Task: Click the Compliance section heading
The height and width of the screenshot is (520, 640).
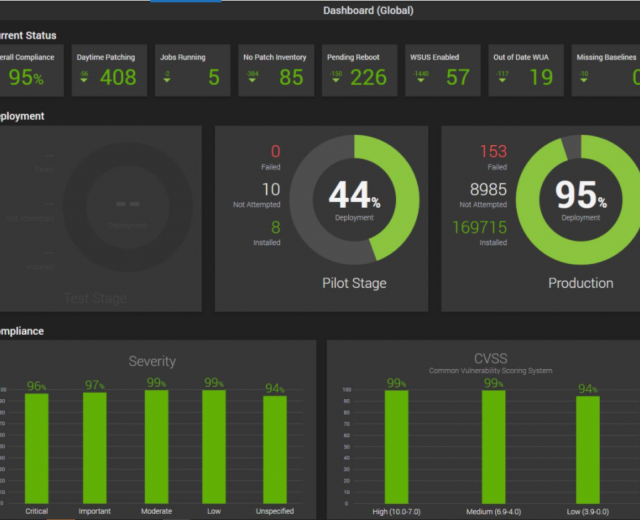Action: [x=22, y=331]
